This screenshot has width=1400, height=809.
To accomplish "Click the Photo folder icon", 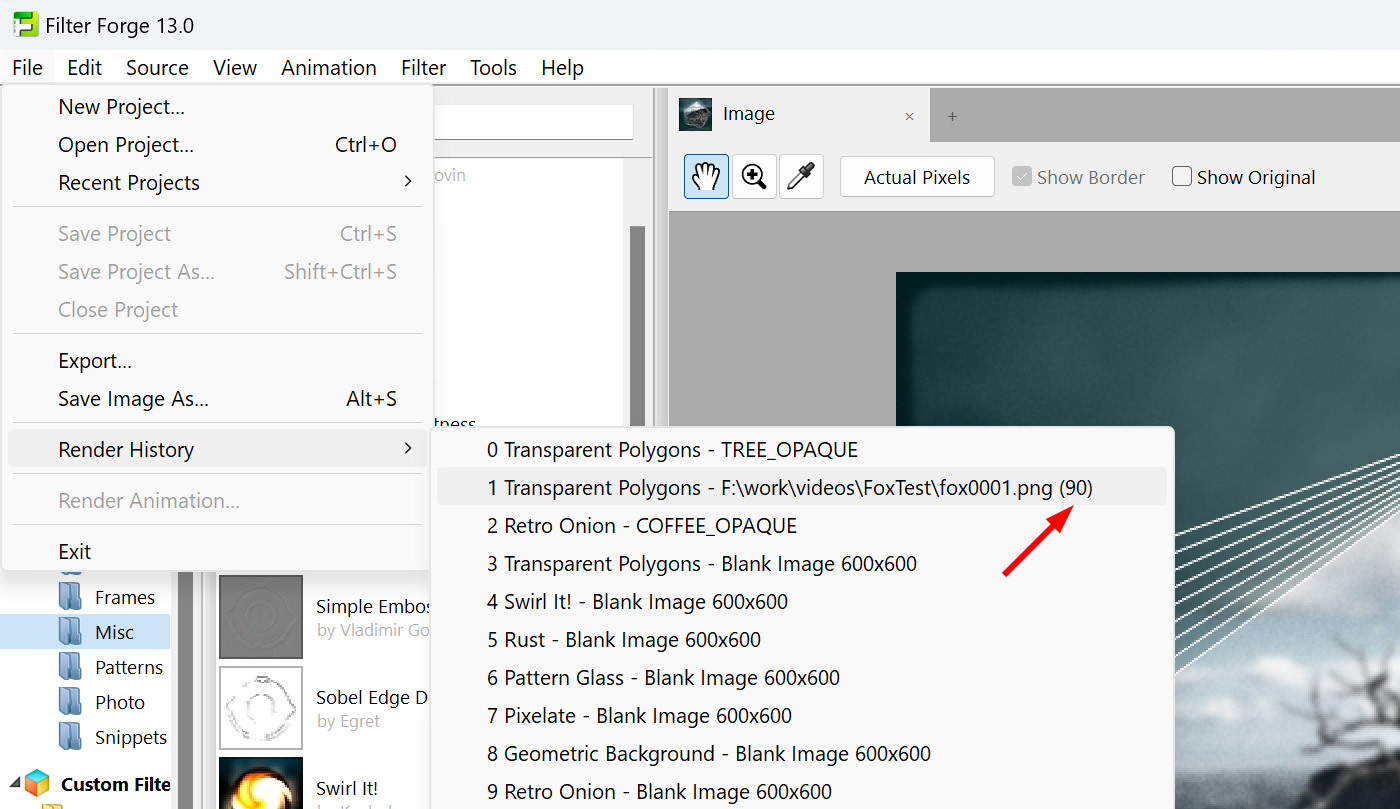I will point(70,702).
